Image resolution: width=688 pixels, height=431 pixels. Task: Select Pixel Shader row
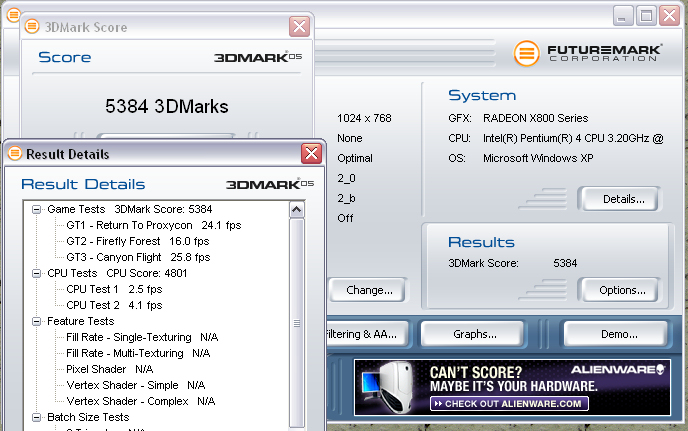pyautogui.click(x=109, y=369)
